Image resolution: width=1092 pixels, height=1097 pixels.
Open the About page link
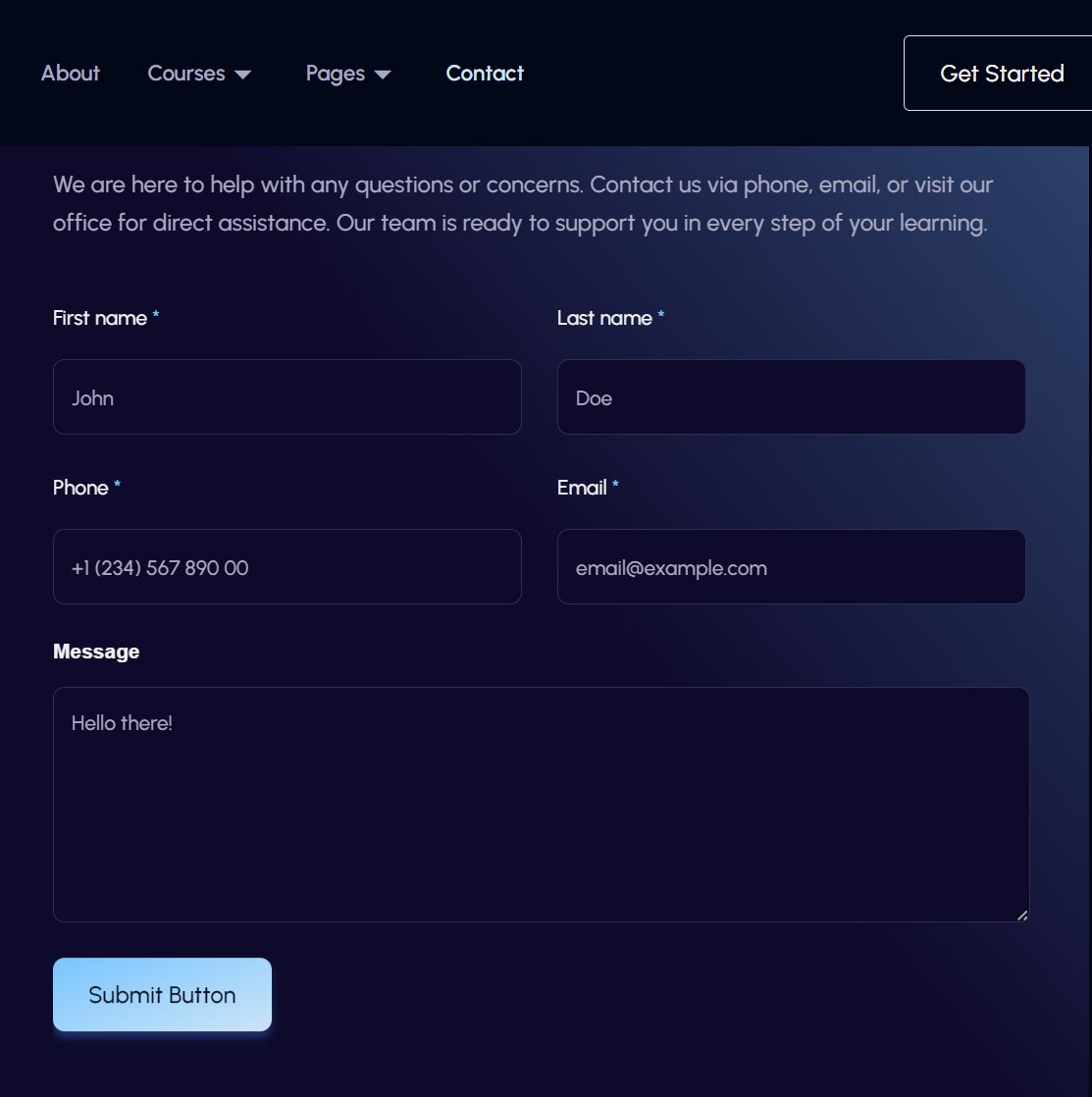[70, 74]
